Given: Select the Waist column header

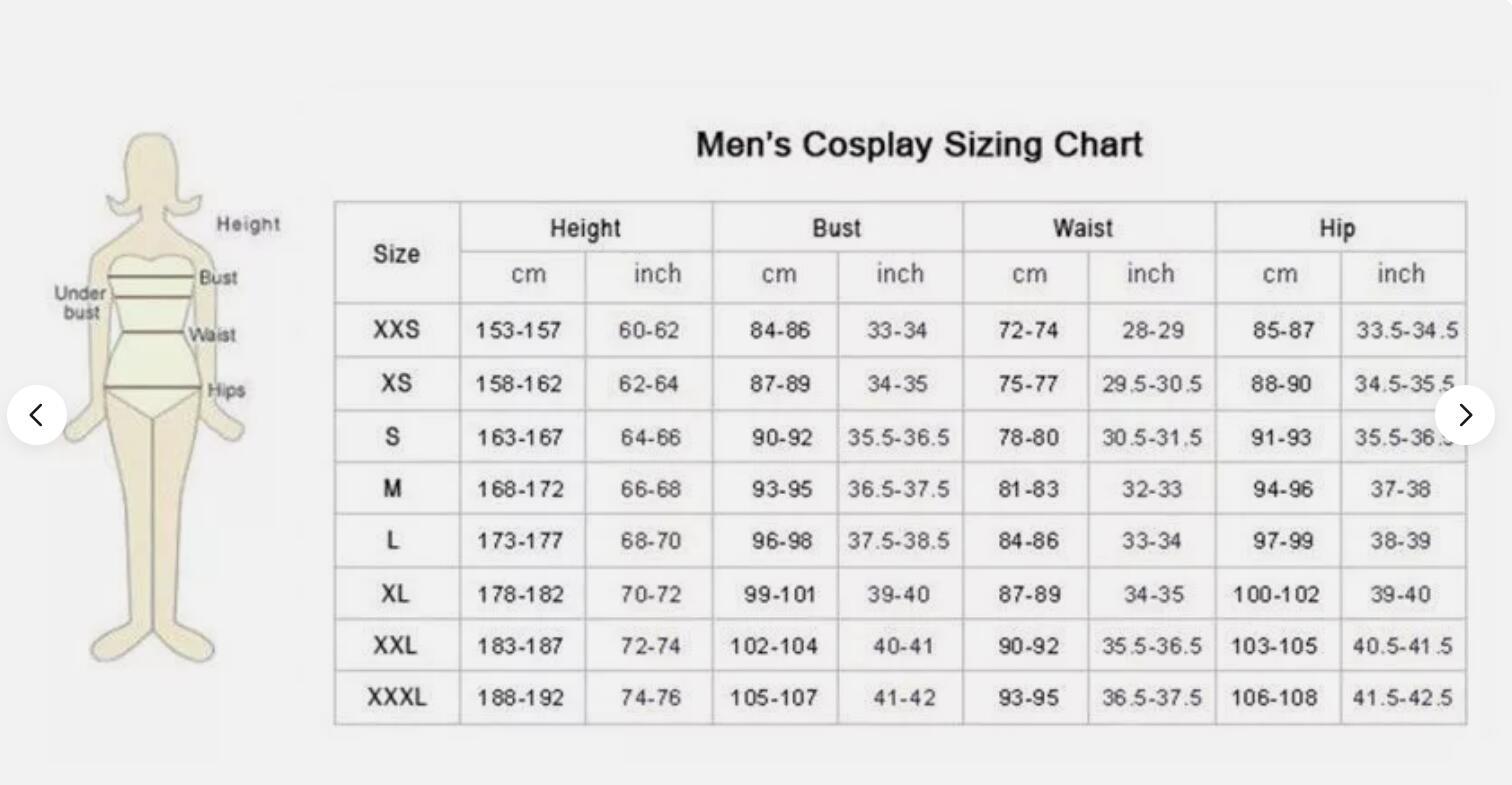Looking at the screenshot, I should (x=1083, y=229).
